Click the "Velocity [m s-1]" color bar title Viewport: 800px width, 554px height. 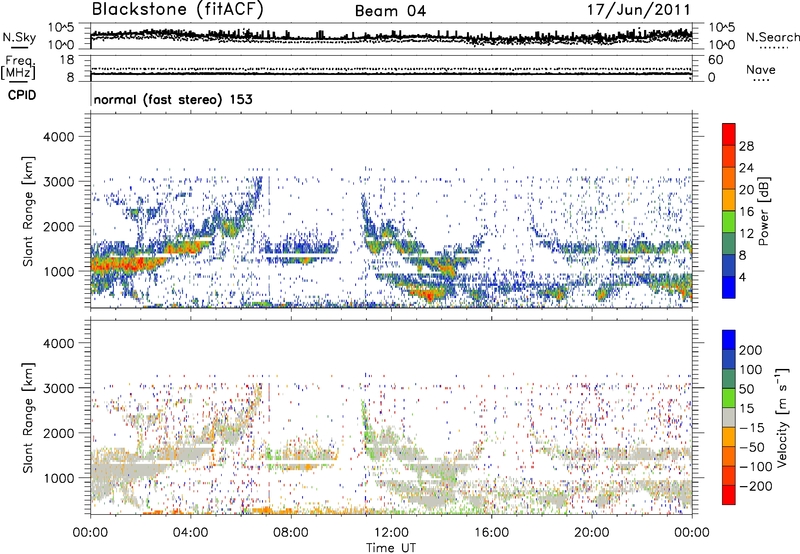pyautogui.click(x=782, y=417)
